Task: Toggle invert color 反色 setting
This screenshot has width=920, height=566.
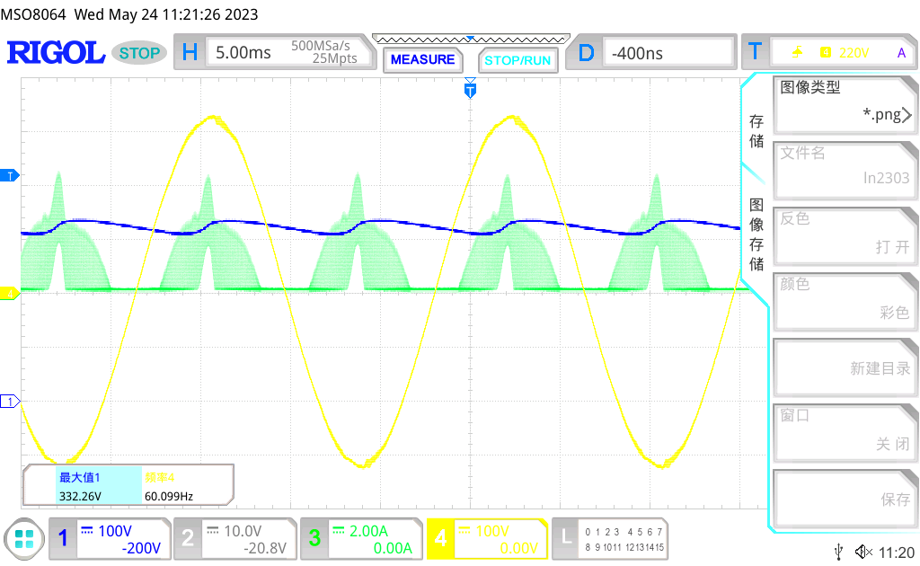Action: (x=845, y=232)
